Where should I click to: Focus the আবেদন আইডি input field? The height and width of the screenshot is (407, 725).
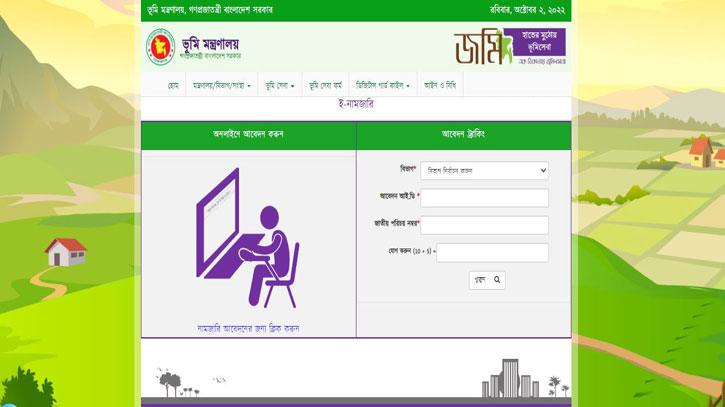point(485,198)
